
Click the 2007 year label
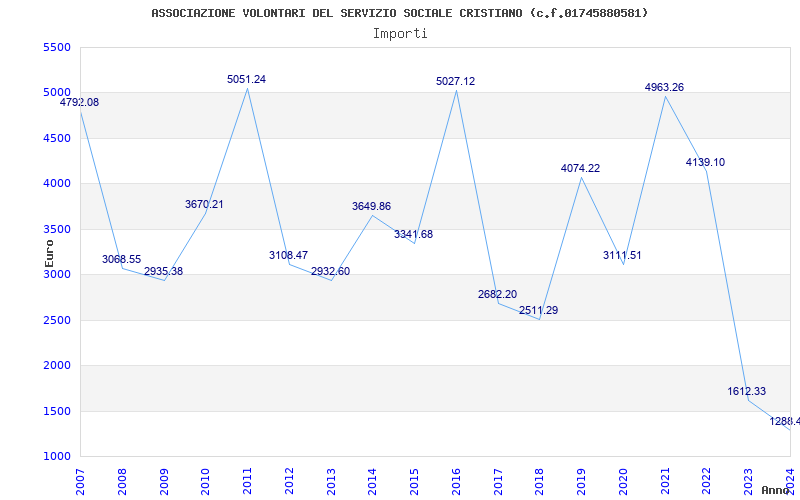click(x=80, y=482)
